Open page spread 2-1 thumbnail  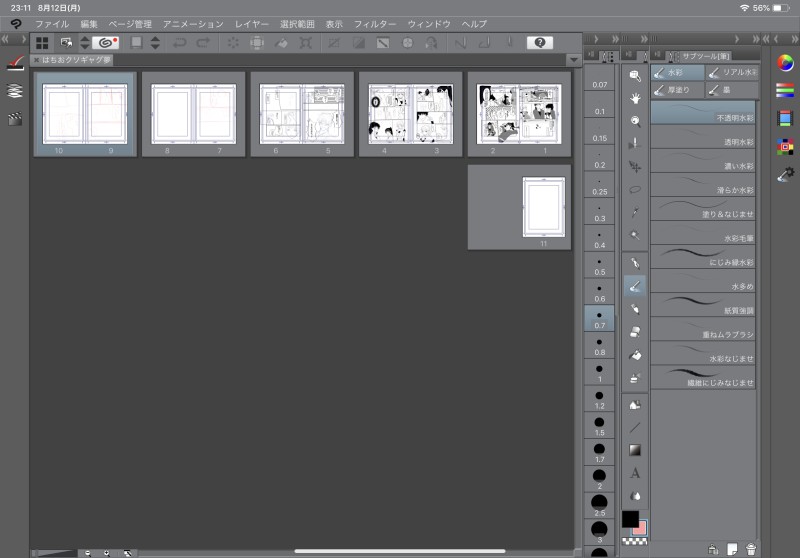519,114
